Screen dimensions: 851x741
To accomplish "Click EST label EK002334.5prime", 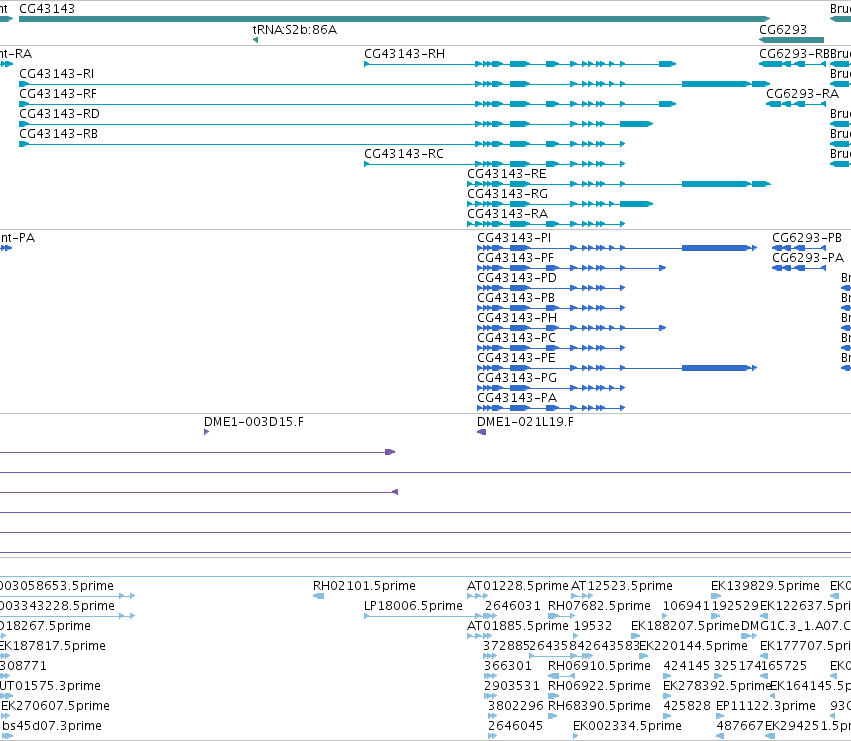I will click(x=627, y=726).
